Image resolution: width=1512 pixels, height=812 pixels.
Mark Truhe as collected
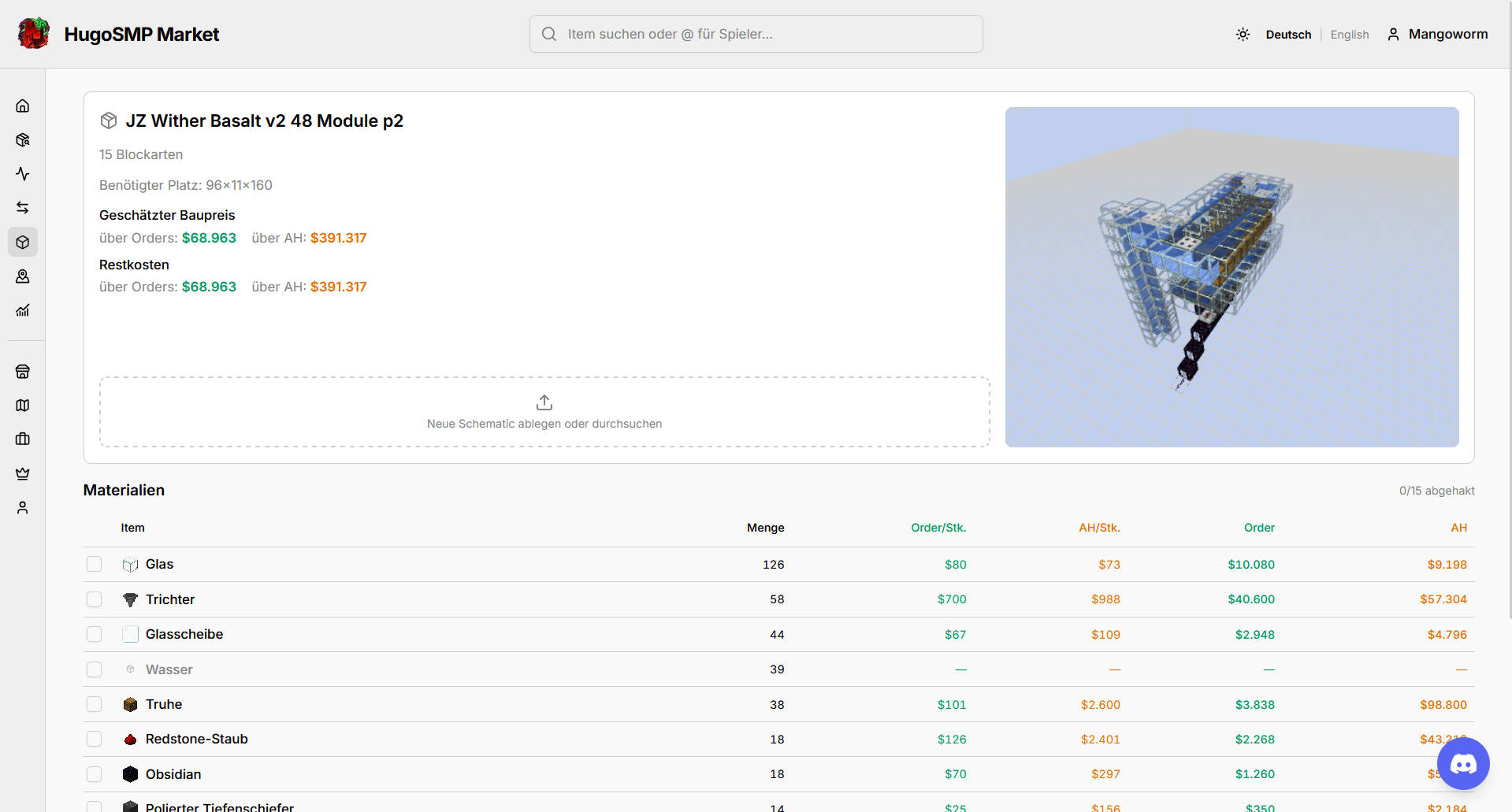95,704
